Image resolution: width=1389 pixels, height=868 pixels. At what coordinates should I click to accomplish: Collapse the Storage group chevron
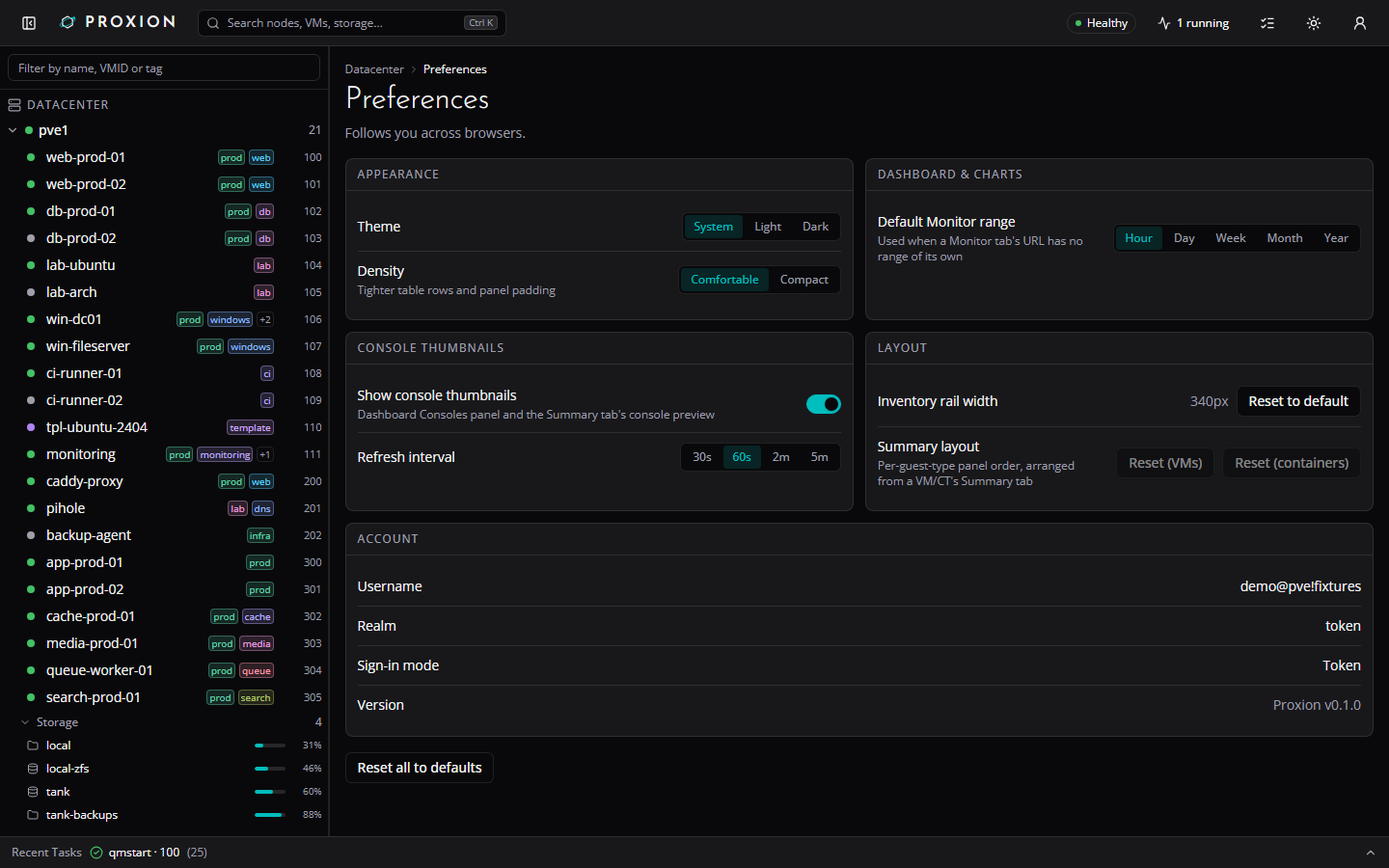(25, 722)
